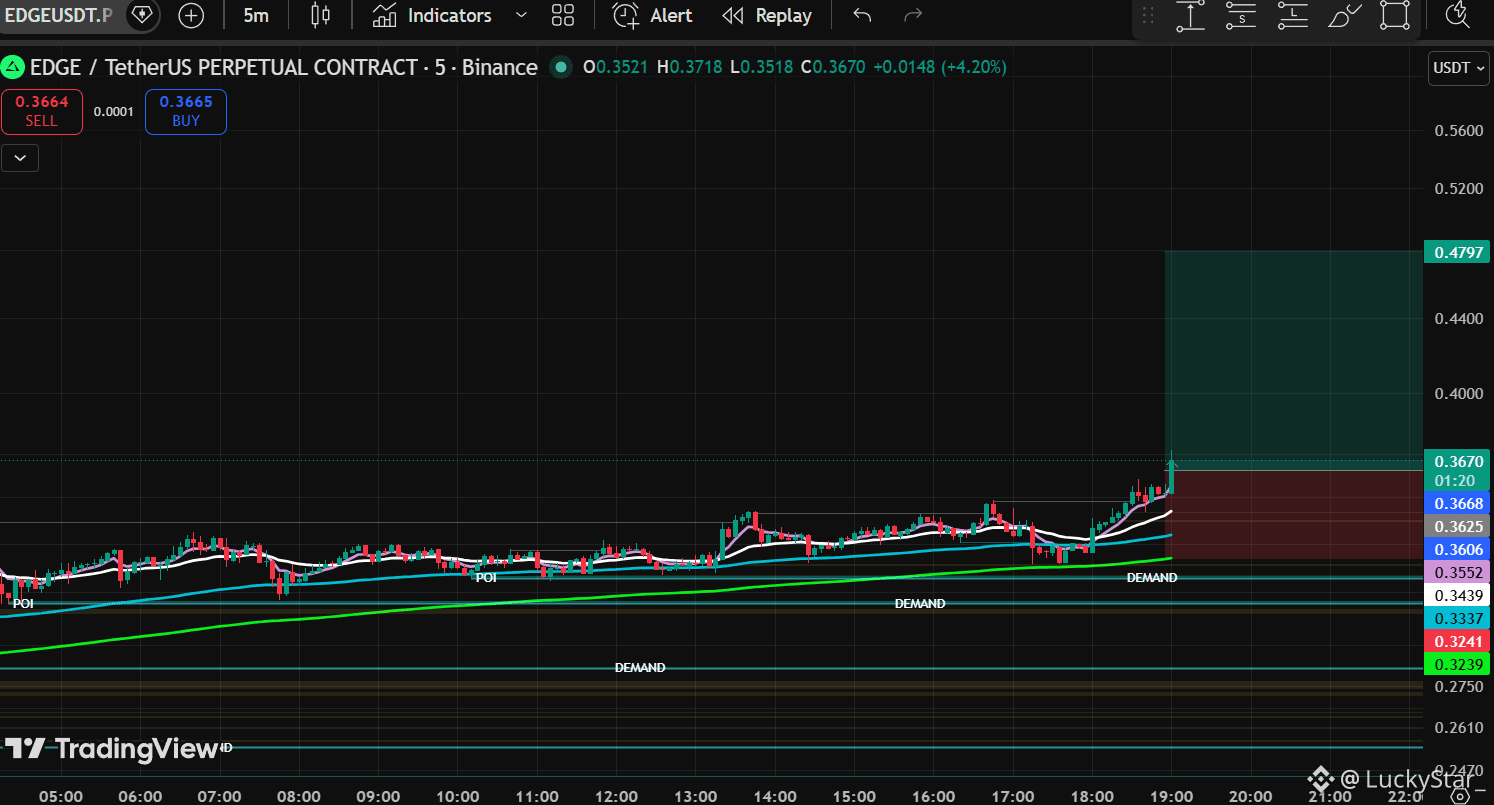This screenshot has width=1494, height=805.
Task: Toggle the market status green dot
Action: point(561,67)
